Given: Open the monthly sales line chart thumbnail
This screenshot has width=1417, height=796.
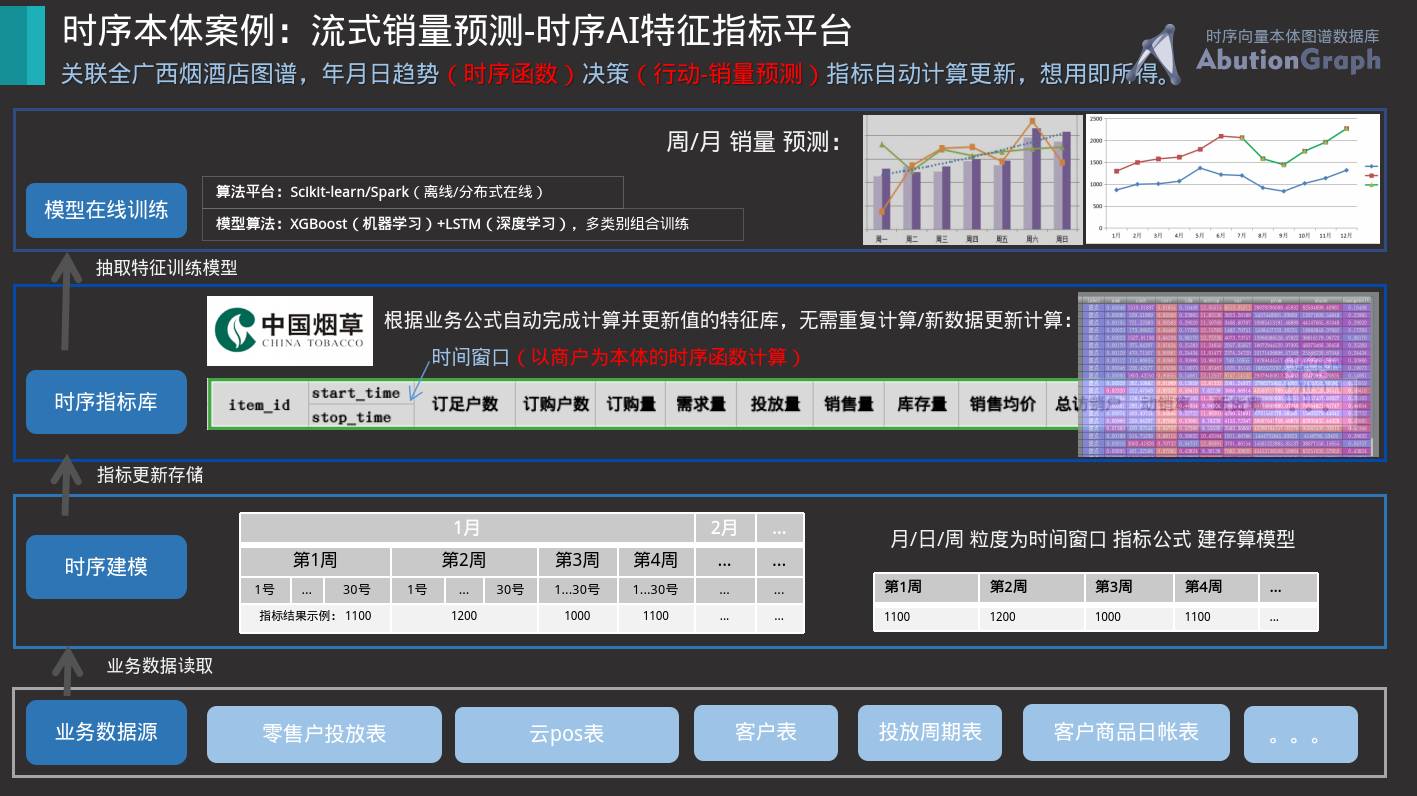Looking at the screenshot, I should click(1233, 179).
